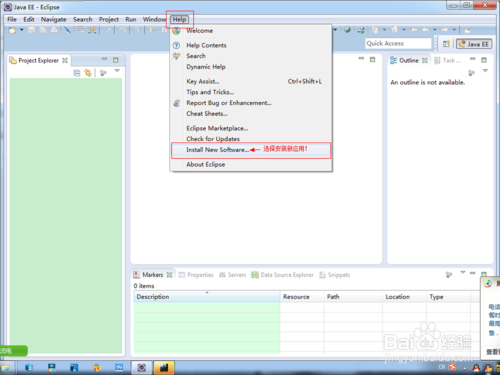
Task: Maximize the Outline view panel
Action: 484,60
